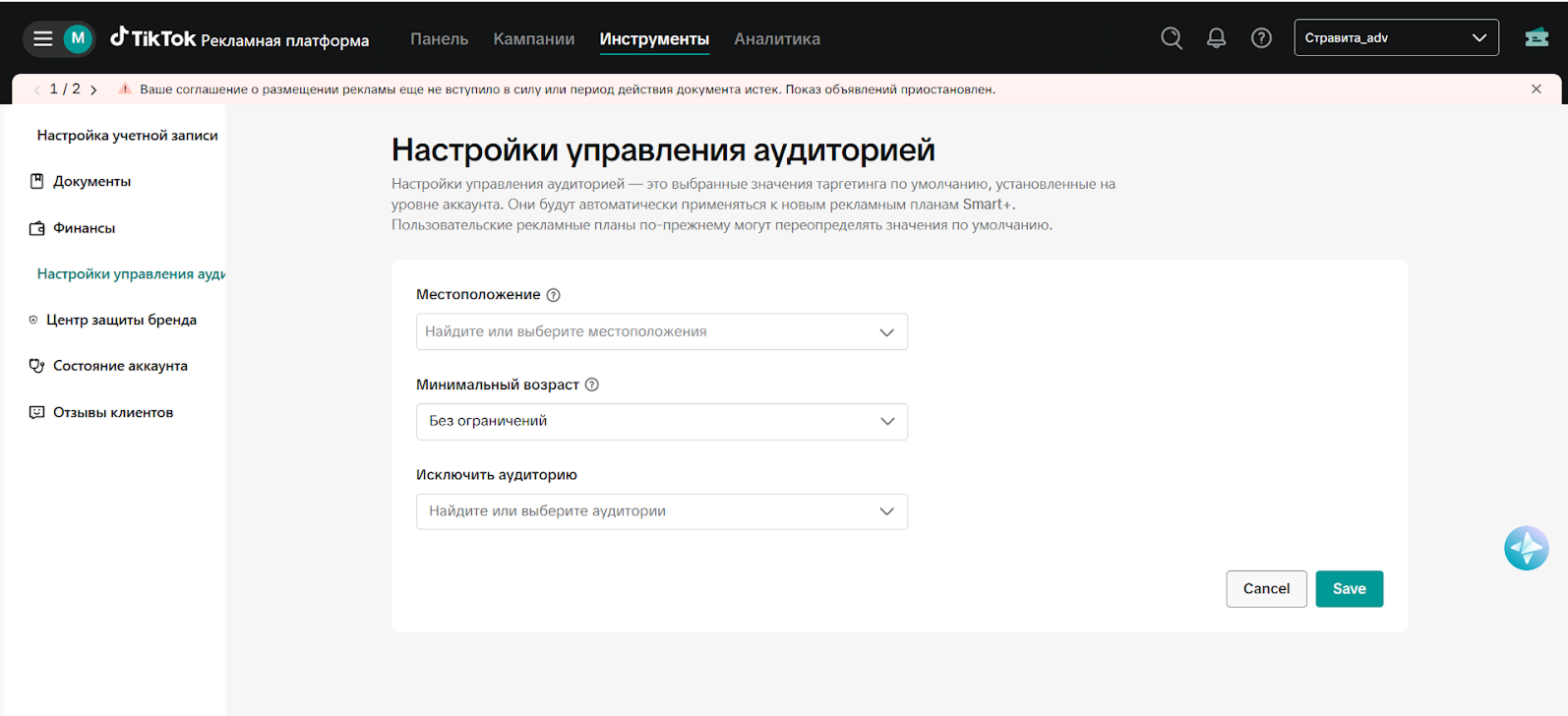Click the help question mark icon

(x=1261, y=38)
